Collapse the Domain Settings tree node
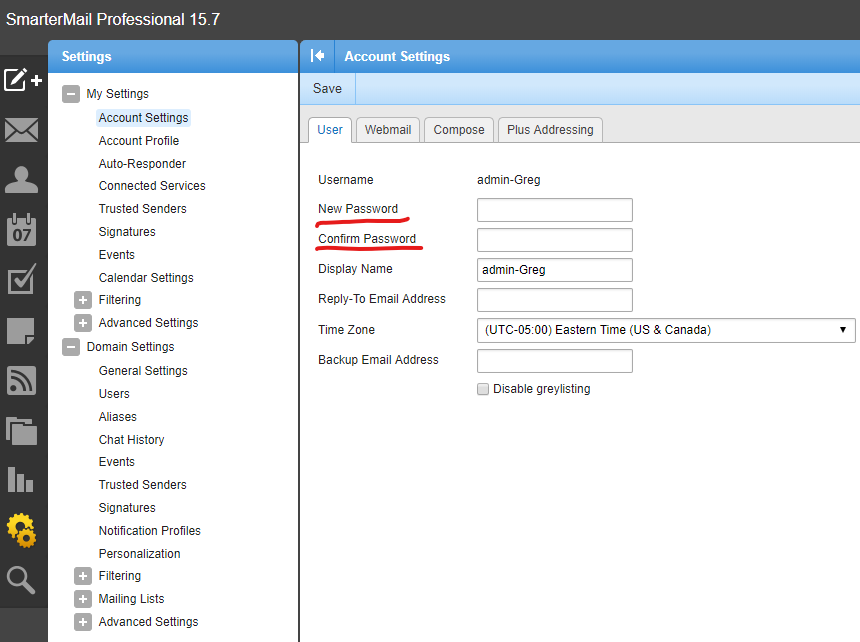Image resolution: width=860 pixels, height=642 pixels. point(71,347)
